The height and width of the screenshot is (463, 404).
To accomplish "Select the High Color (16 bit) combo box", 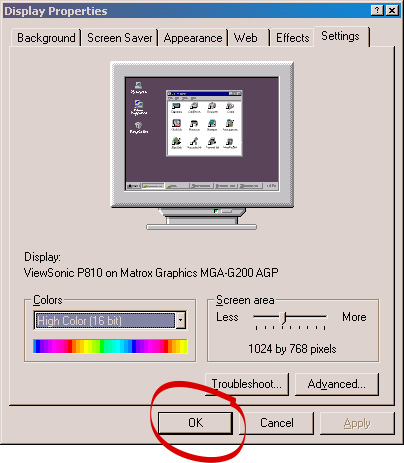I will [110, 321].
